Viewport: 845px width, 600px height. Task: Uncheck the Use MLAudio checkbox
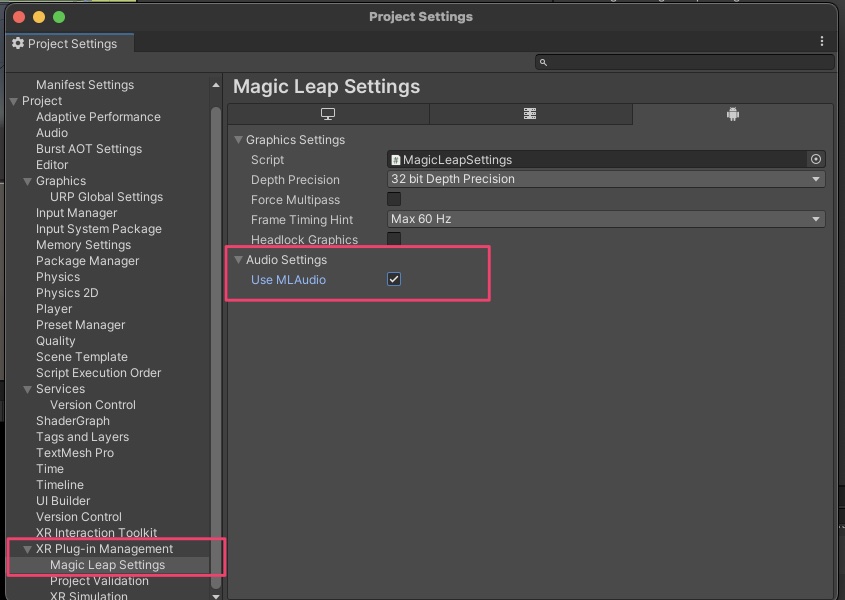(x=394, y=279)
